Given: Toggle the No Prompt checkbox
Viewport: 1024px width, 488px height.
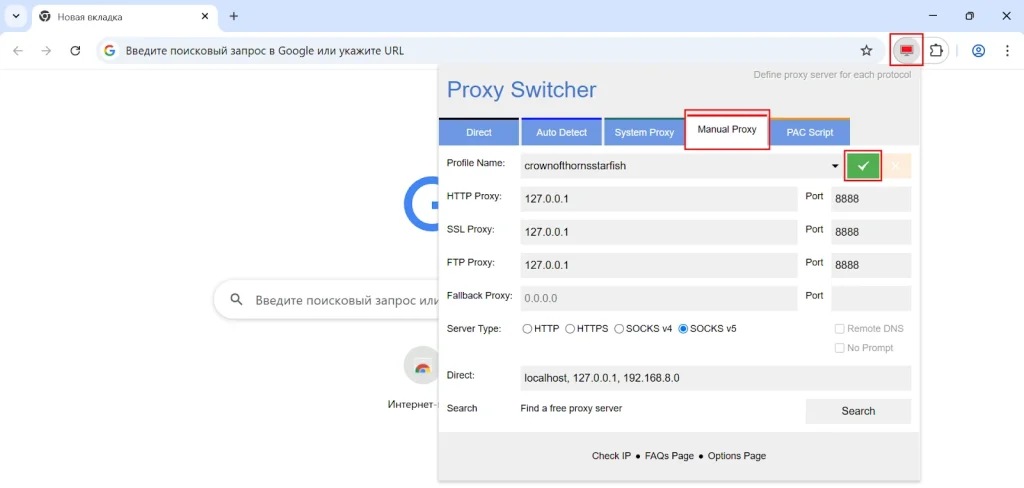Looking at the screenshot, I should (x=840, y=348).
